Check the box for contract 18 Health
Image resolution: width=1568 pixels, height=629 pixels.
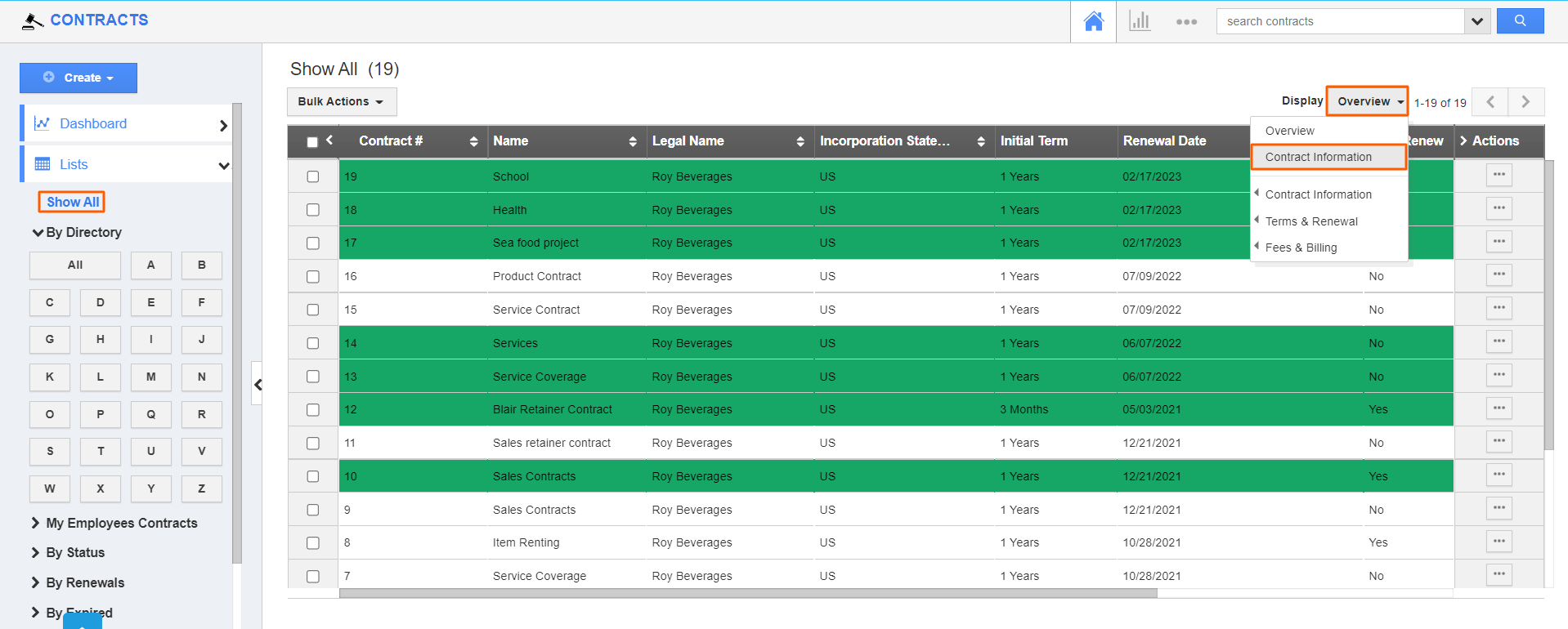click(312, 210)
